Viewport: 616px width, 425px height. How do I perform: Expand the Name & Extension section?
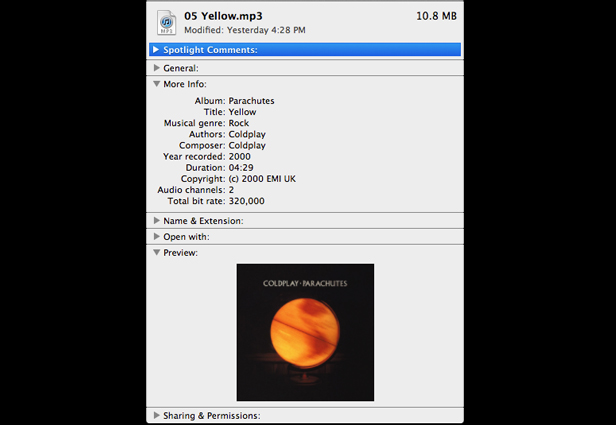[x=156, y=220]
